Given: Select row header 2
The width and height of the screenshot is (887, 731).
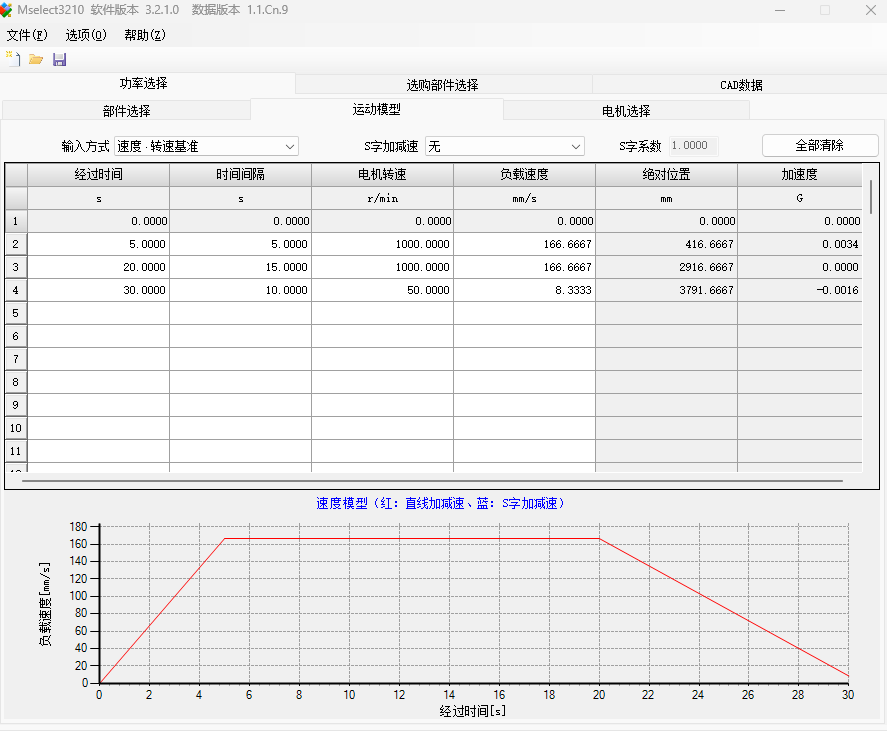Looking at the screenshot, I should tap(16, 244).
